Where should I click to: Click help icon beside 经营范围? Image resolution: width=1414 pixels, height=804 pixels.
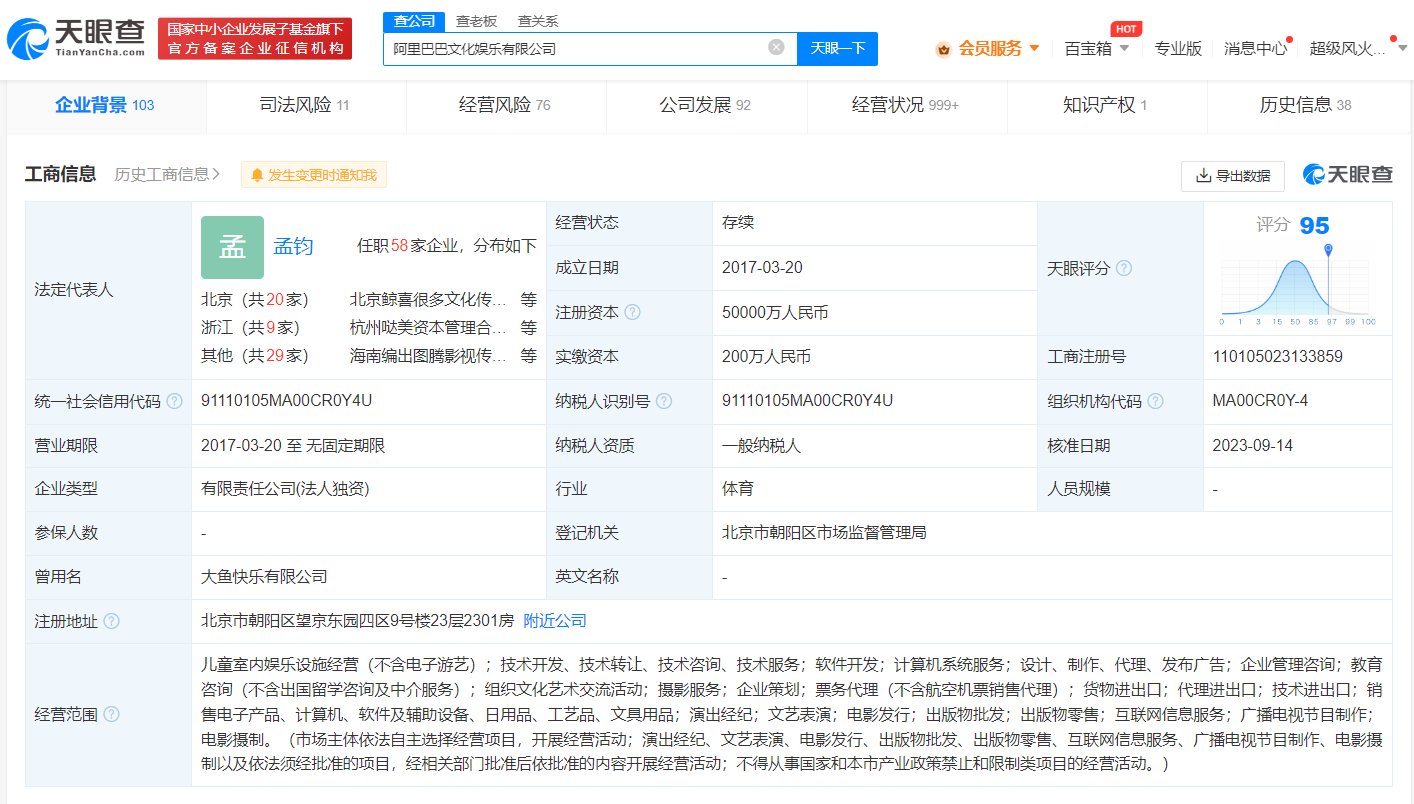[111, 714]
